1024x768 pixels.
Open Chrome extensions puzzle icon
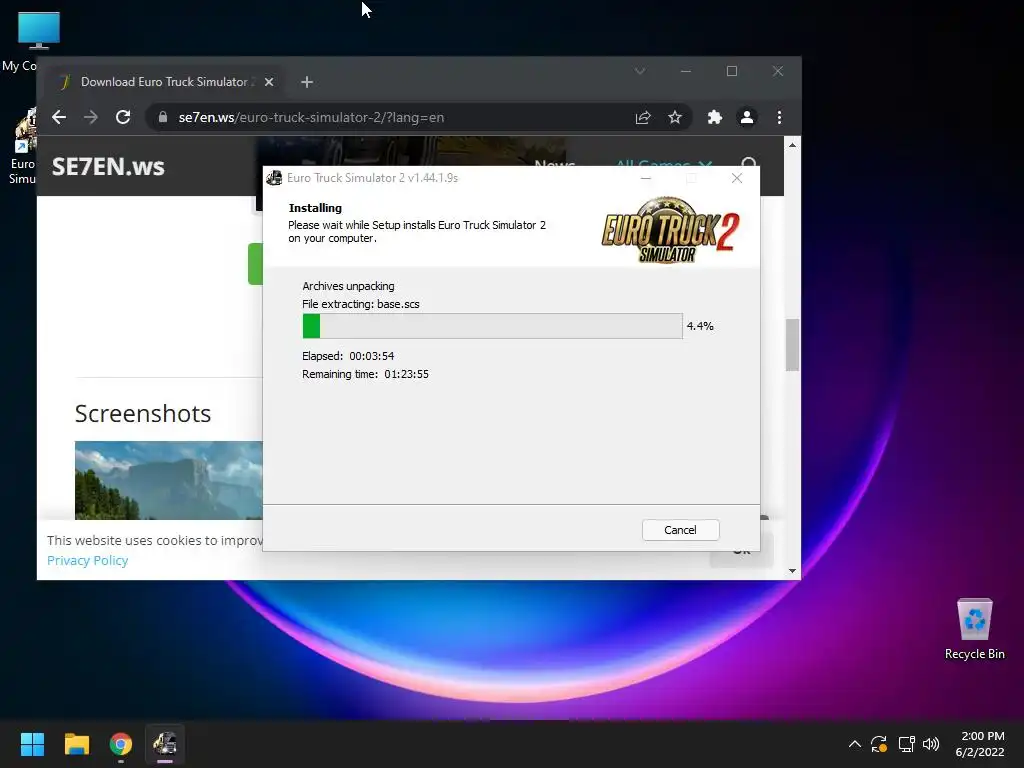pos(715,118)
